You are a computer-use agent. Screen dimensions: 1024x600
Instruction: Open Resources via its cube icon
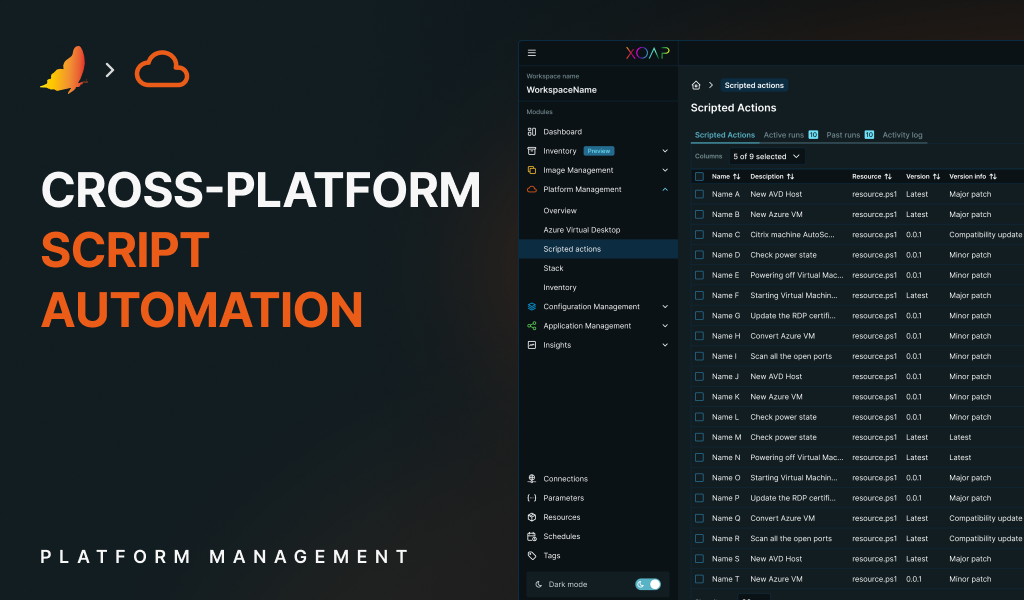point(530,517)
